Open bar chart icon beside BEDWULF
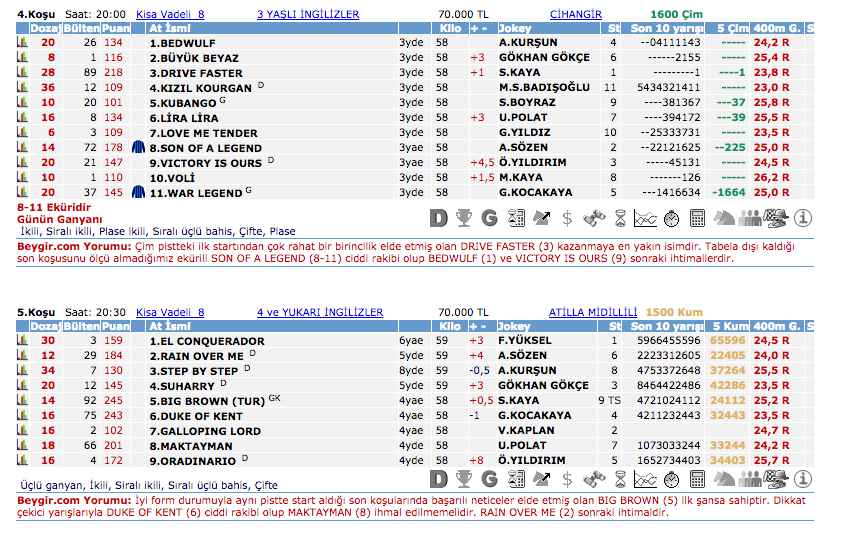Viewport: 850px width, 535px height. [22, 43]
